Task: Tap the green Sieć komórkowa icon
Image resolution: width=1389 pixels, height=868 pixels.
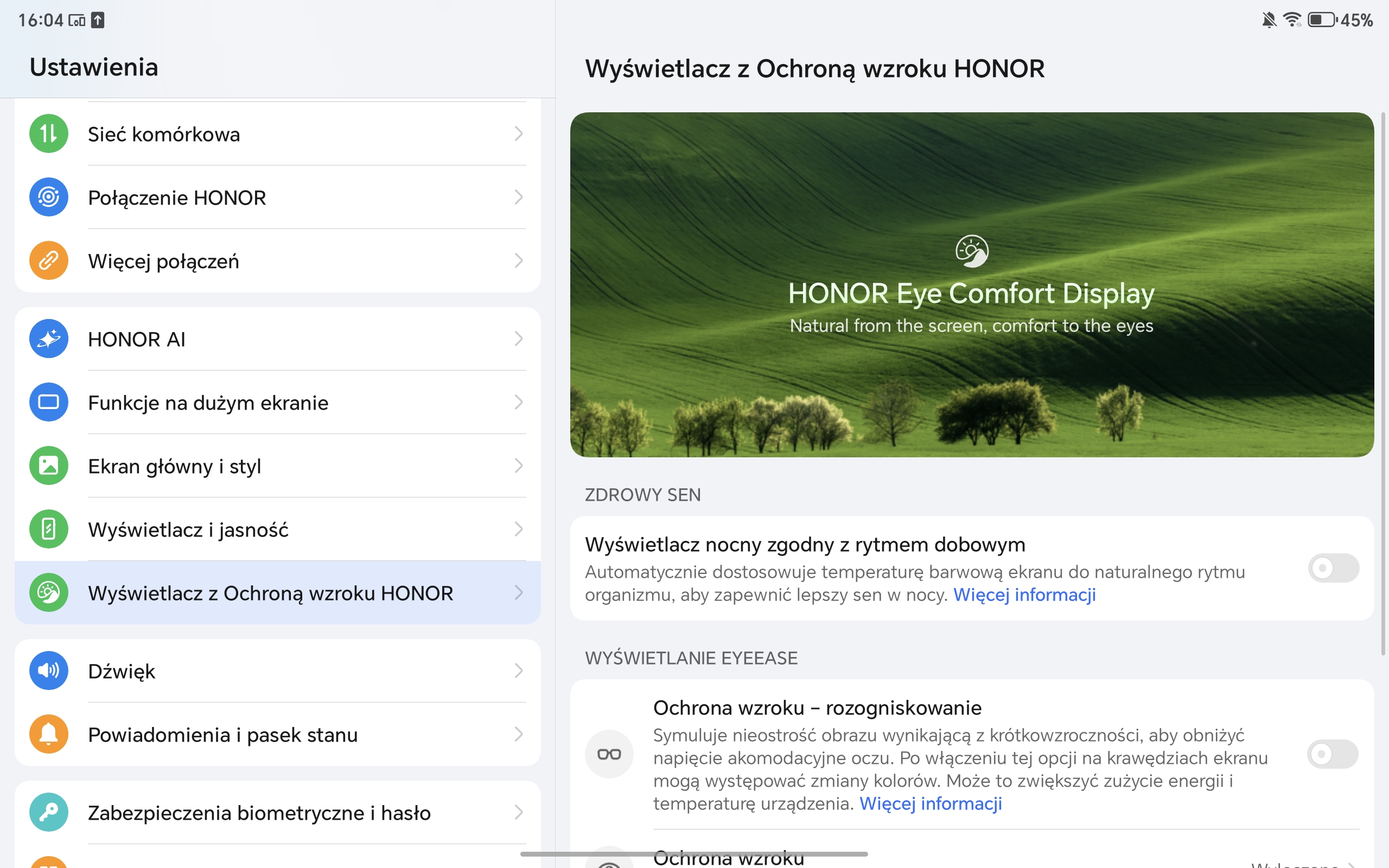Action: point(49,134)
